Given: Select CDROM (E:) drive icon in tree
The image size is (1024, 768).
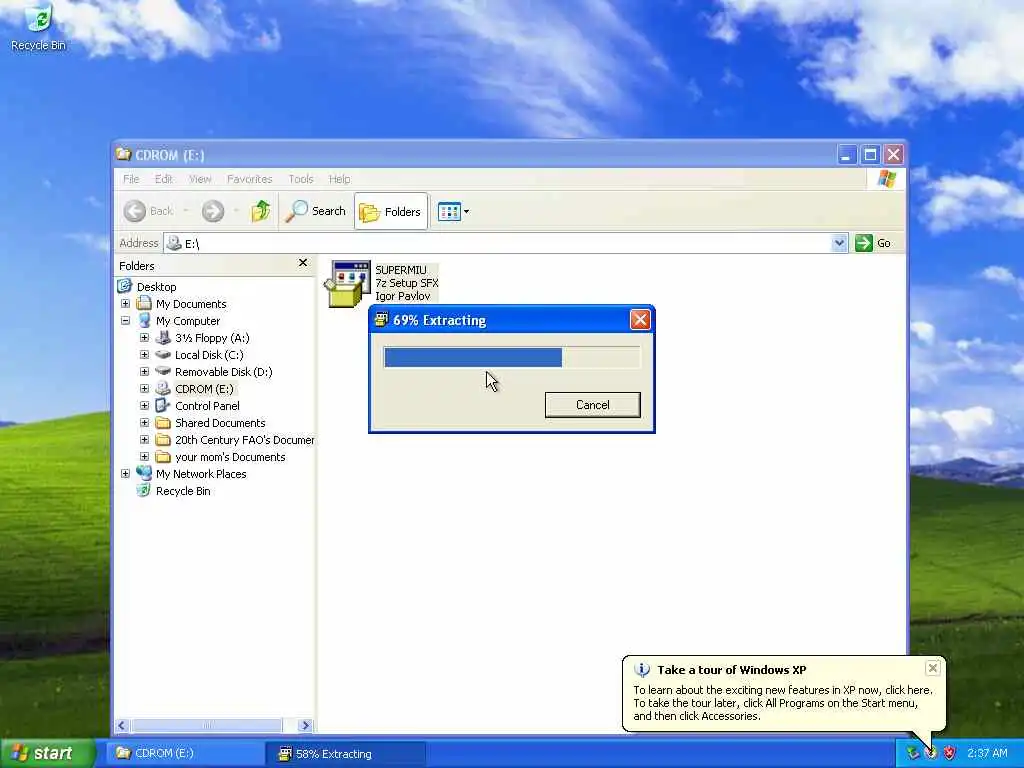Looking at the screenshot, I should point(163,389).
